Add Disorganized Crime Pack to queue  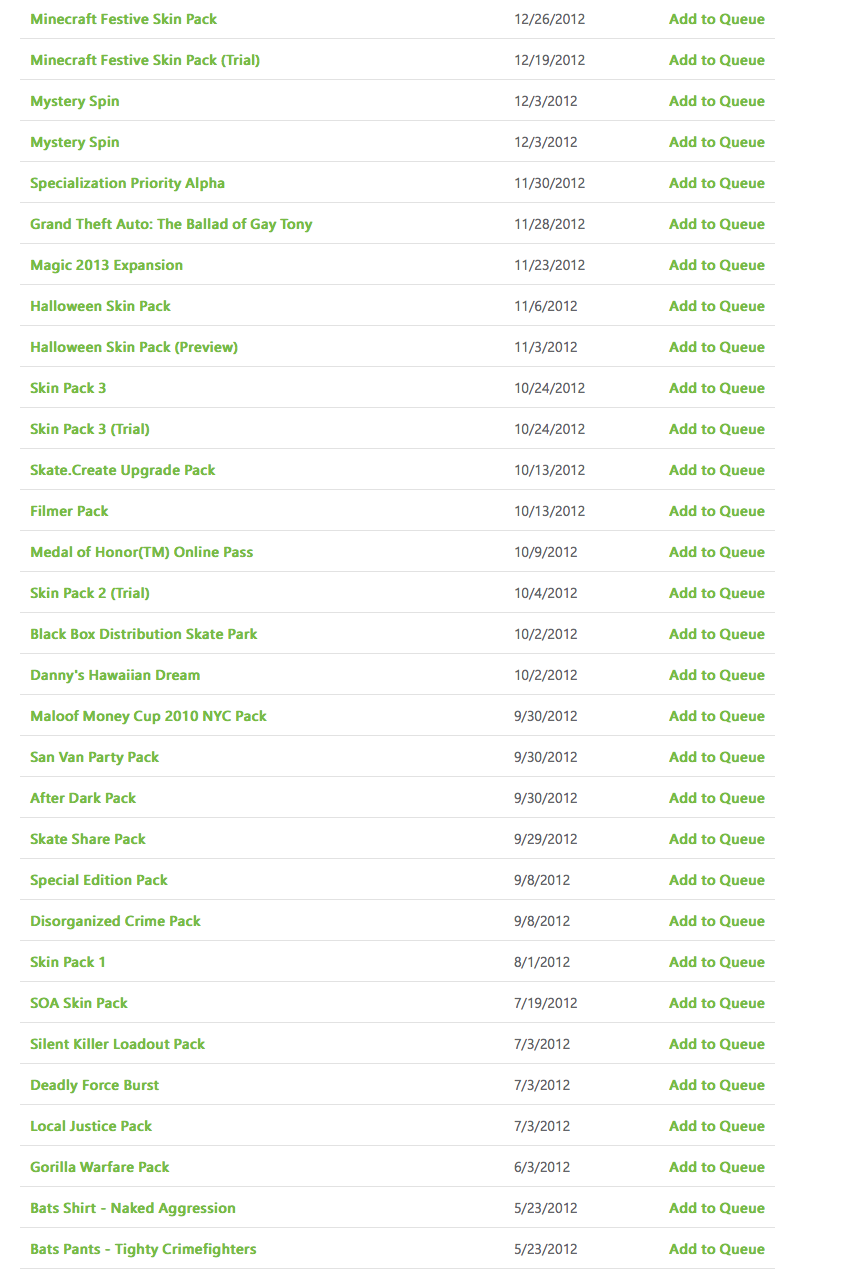[717, 921]
